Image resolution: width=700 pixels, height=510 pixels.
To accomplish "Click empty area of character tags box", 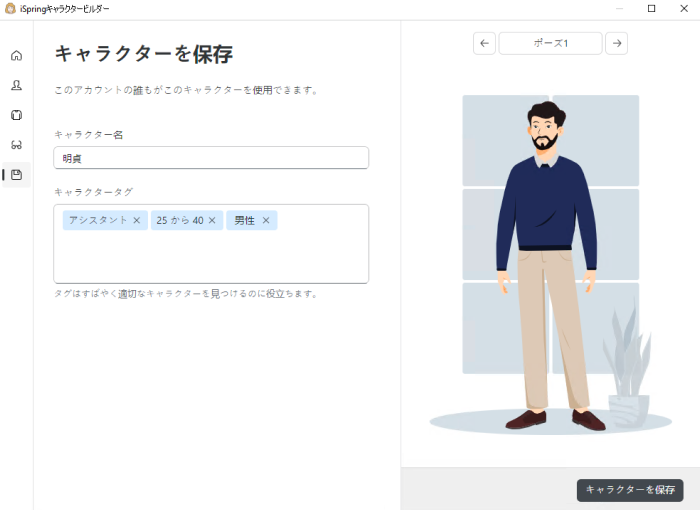I will point(211,258).
